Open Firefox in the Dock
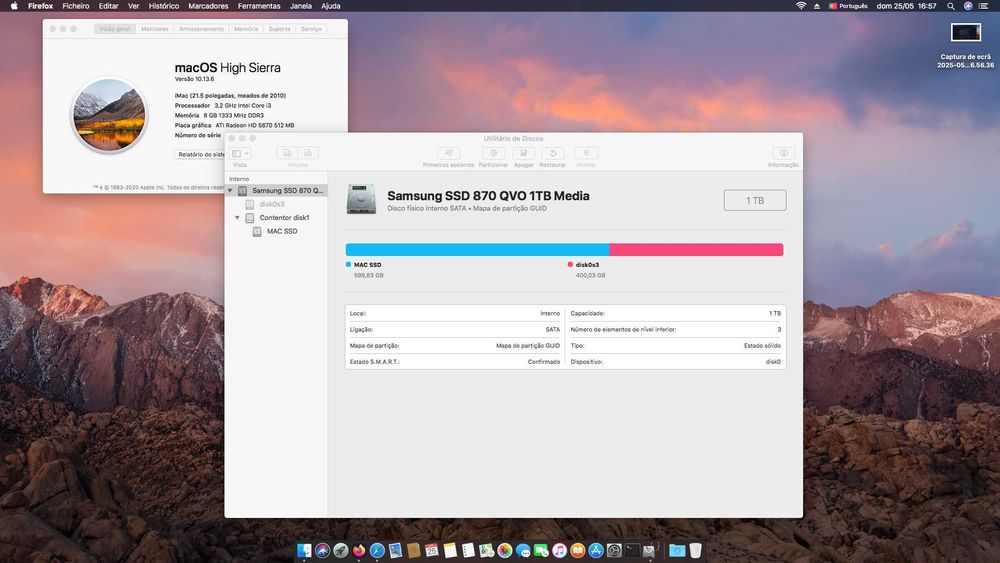This screenshot has height=563, width=1000. pos(359,550)
